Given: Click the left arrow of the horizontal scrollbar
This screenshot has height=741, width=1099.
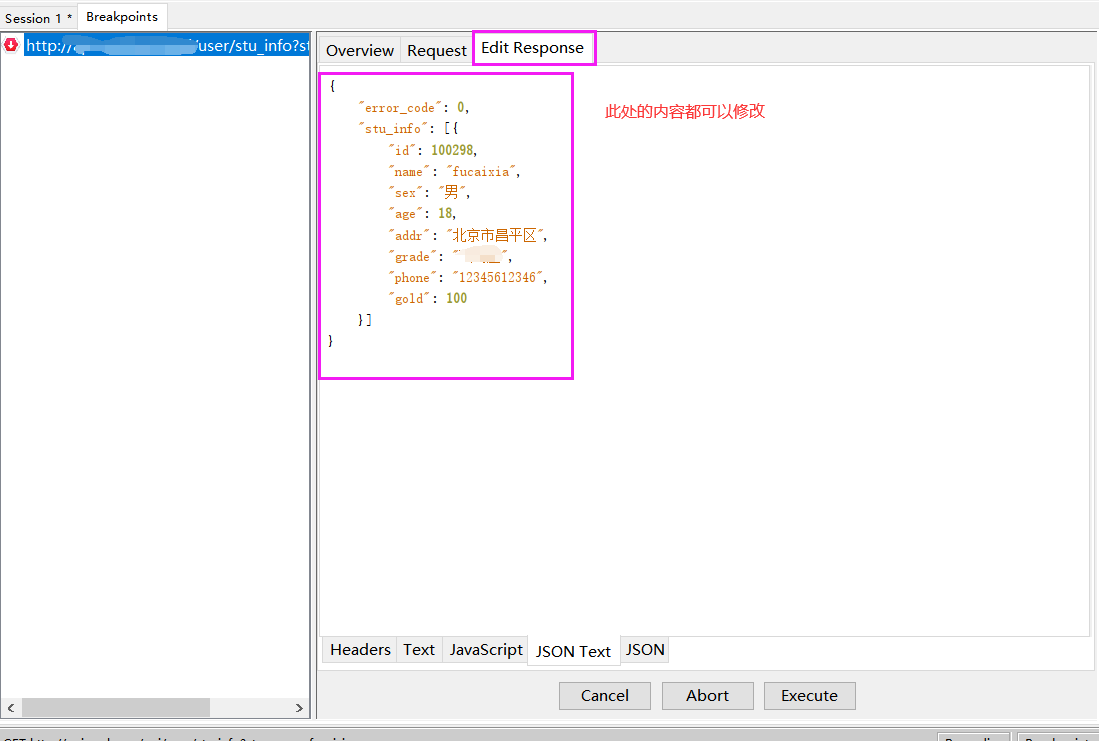Looking at the screenshot, I should click(11, 708).
